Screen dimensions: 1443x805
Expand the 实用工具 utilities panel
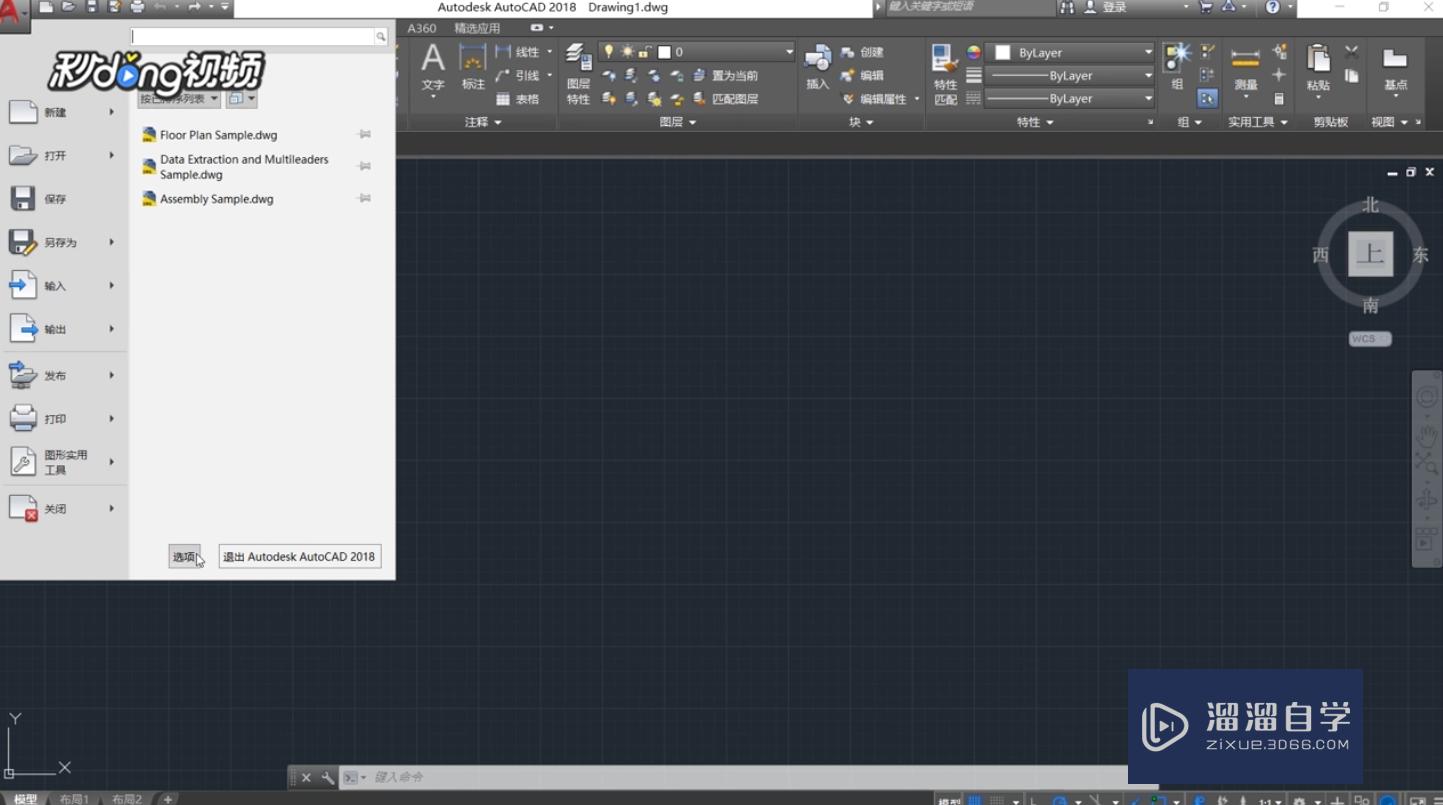[x=1258, y=122]
